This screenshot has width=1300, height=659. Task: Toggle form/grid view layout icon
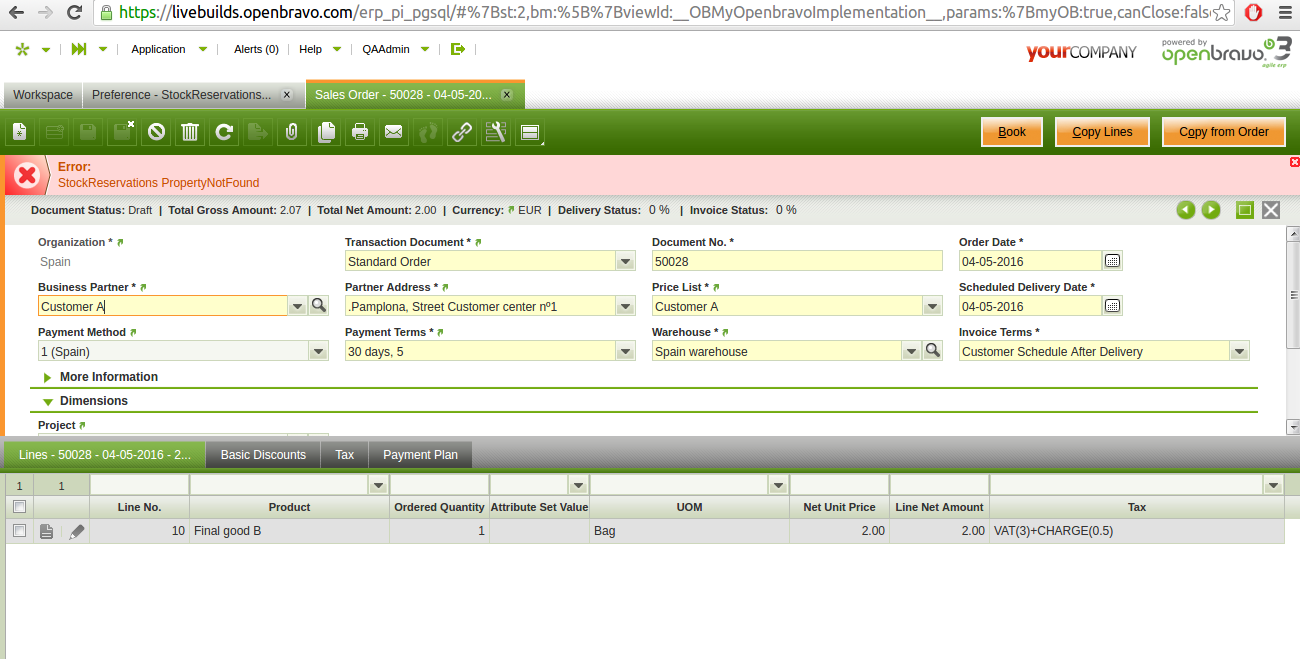tap(530, 132)
